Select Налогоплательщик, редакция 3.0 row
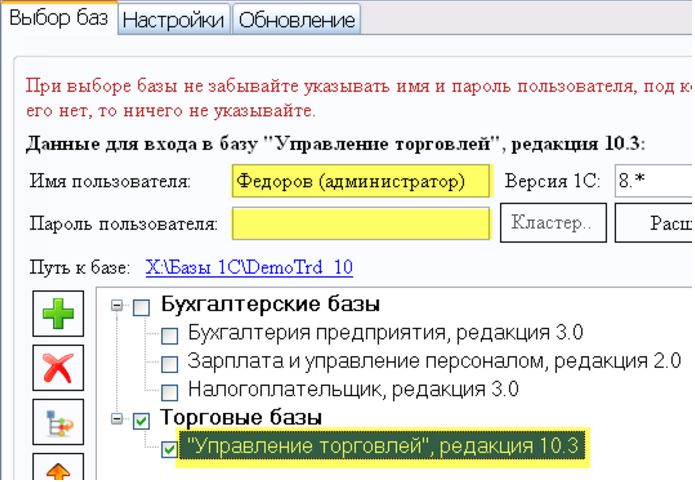This screenshot has height=482, width=695. 353,389
